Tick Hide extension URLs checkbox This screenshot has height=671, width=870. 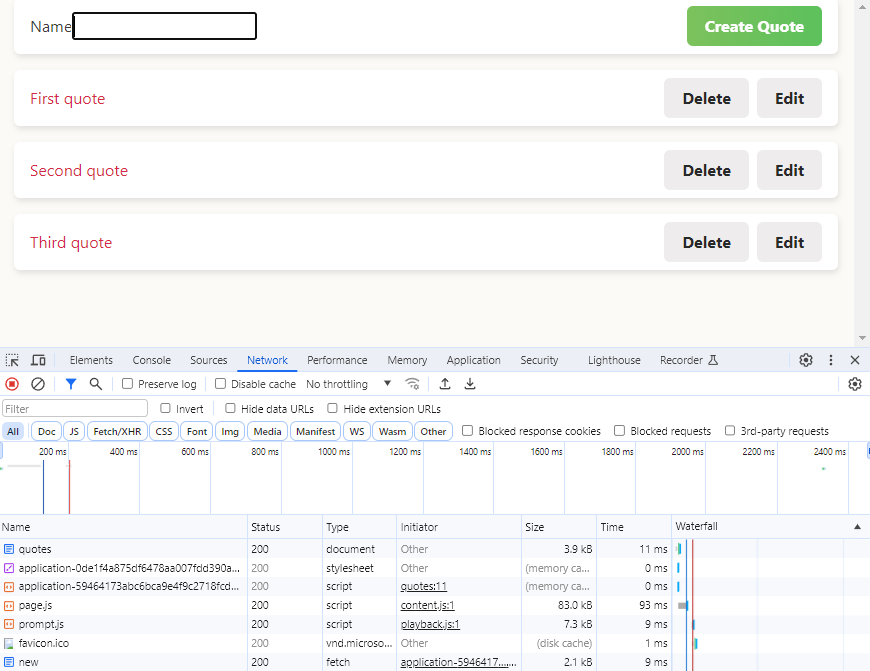point(332,408)
